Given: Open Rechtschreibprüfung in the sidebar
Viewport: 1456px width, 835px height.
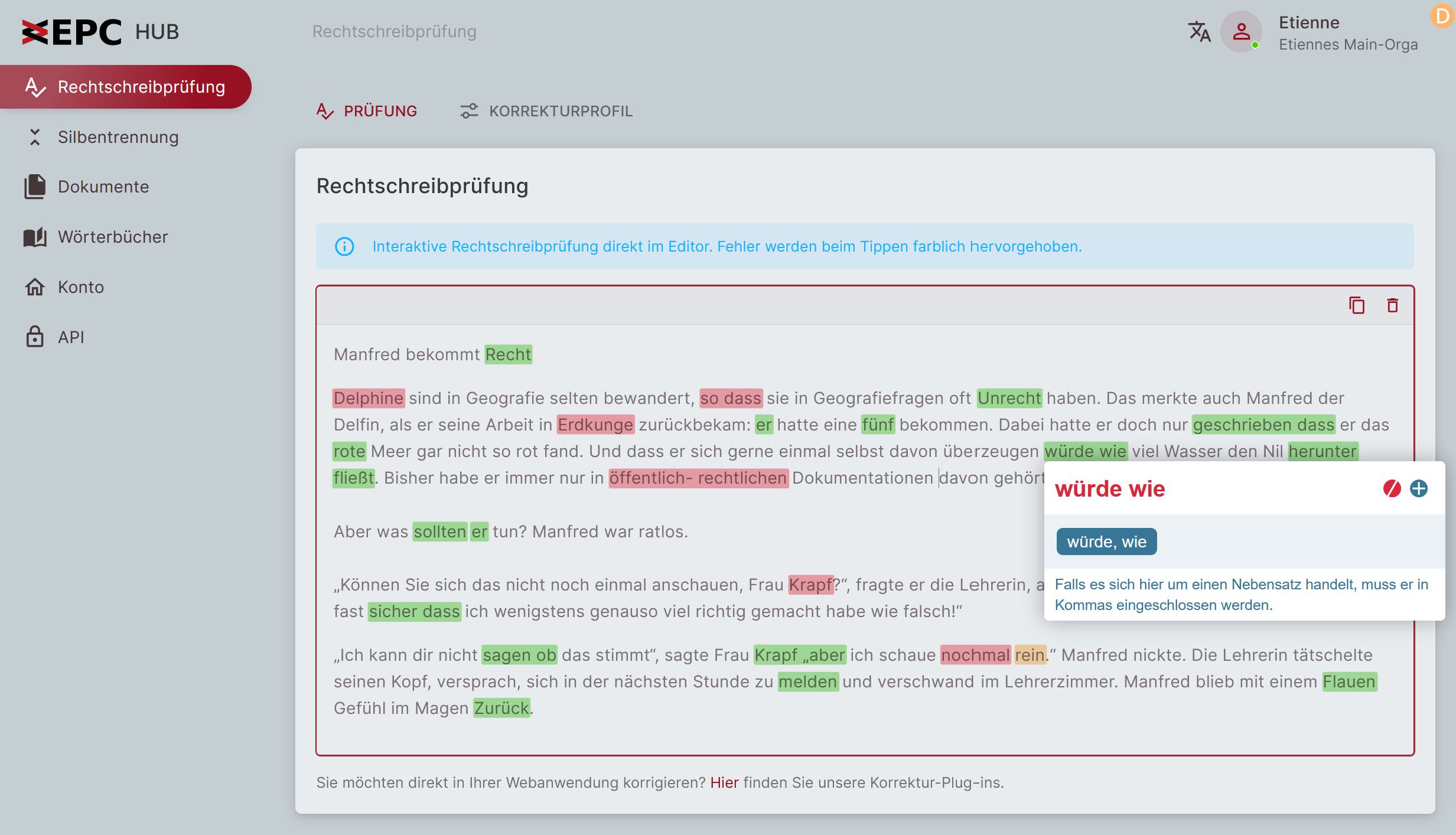Looking at the screenshot, I should (126, 87).
